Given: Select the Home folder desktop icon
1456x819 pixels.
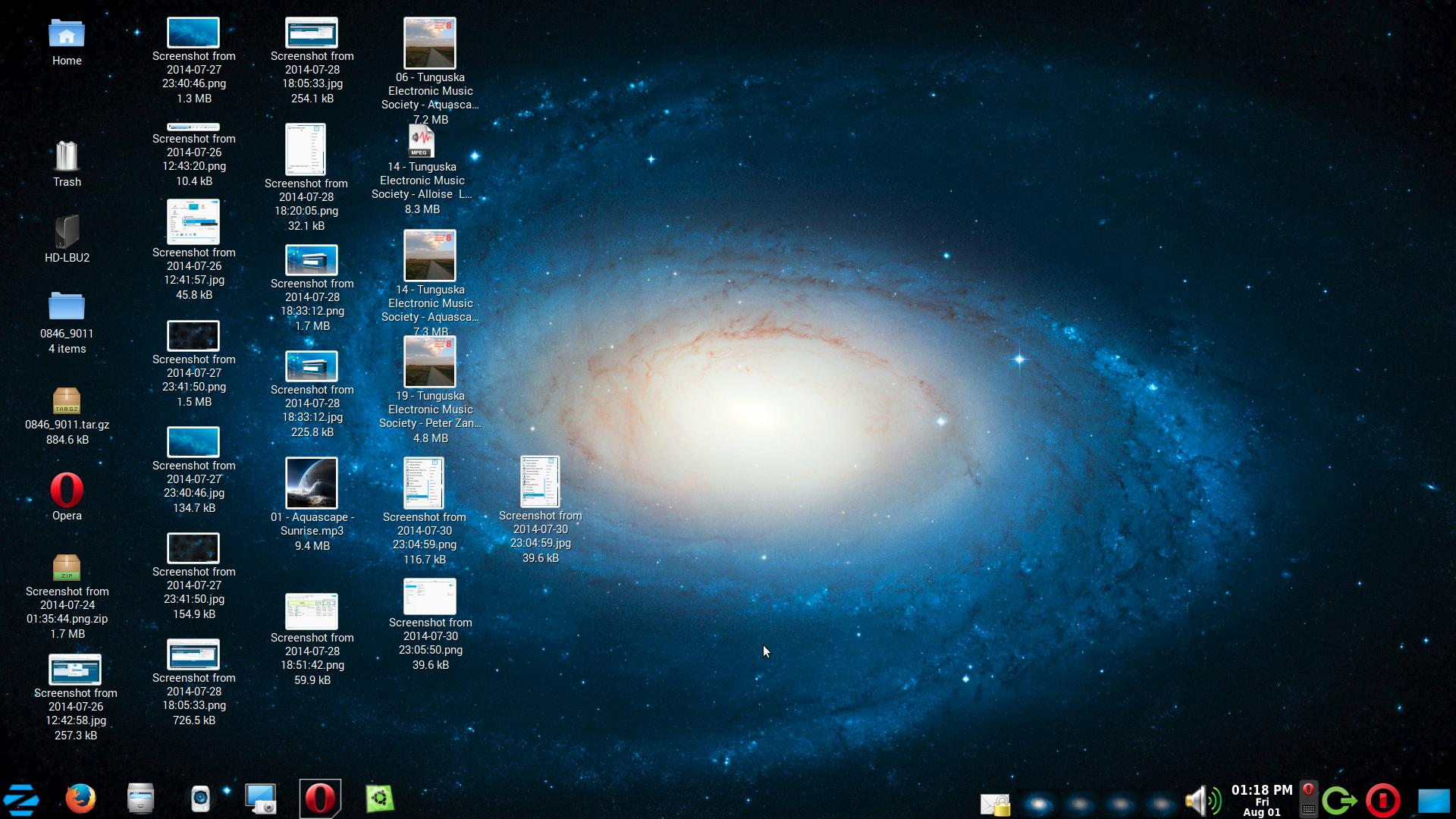Looking at the screenshot, I should pyautogui.click(x=67, y=34).
